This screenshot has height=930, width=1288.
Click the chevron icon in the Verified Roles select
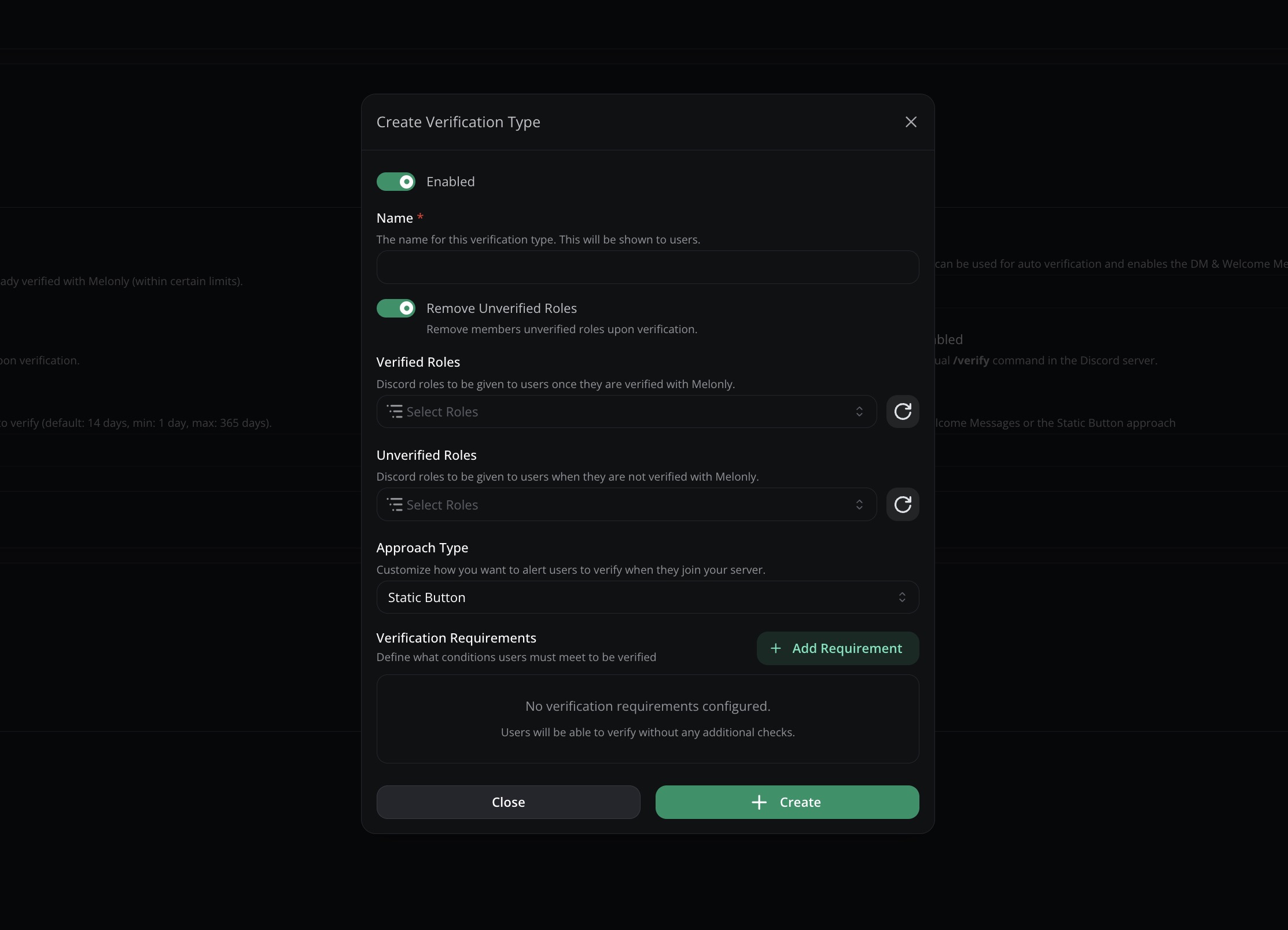point(860,411)
